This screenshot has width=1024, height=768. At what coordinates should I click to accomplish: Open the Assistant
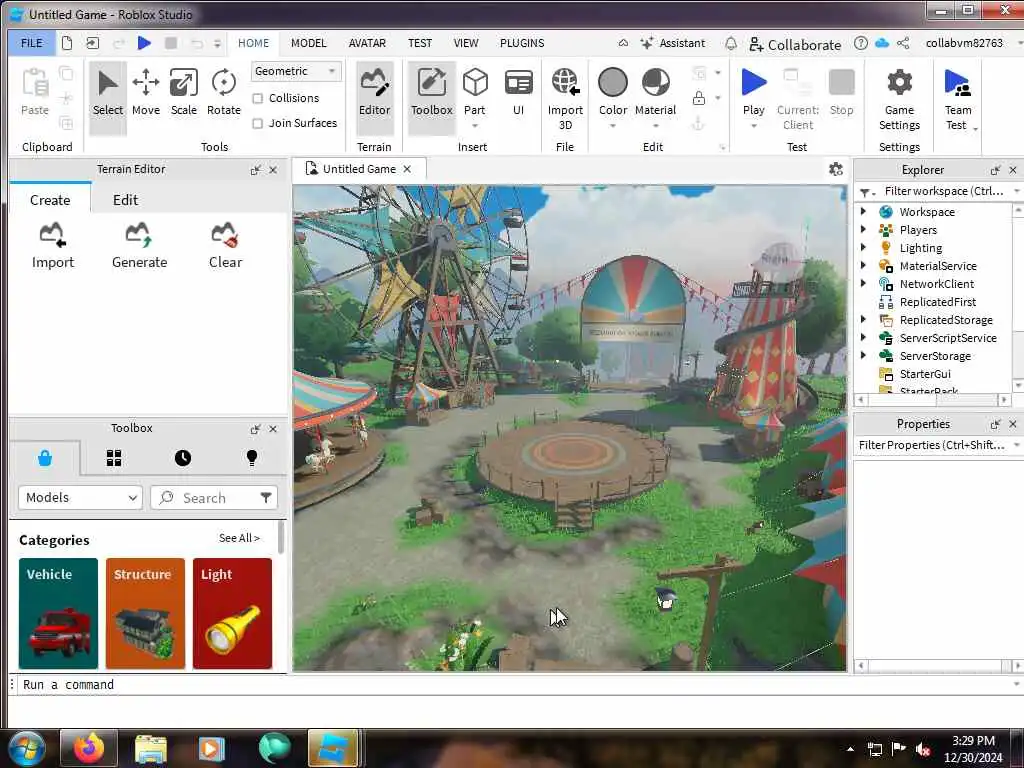coord(673,43)
